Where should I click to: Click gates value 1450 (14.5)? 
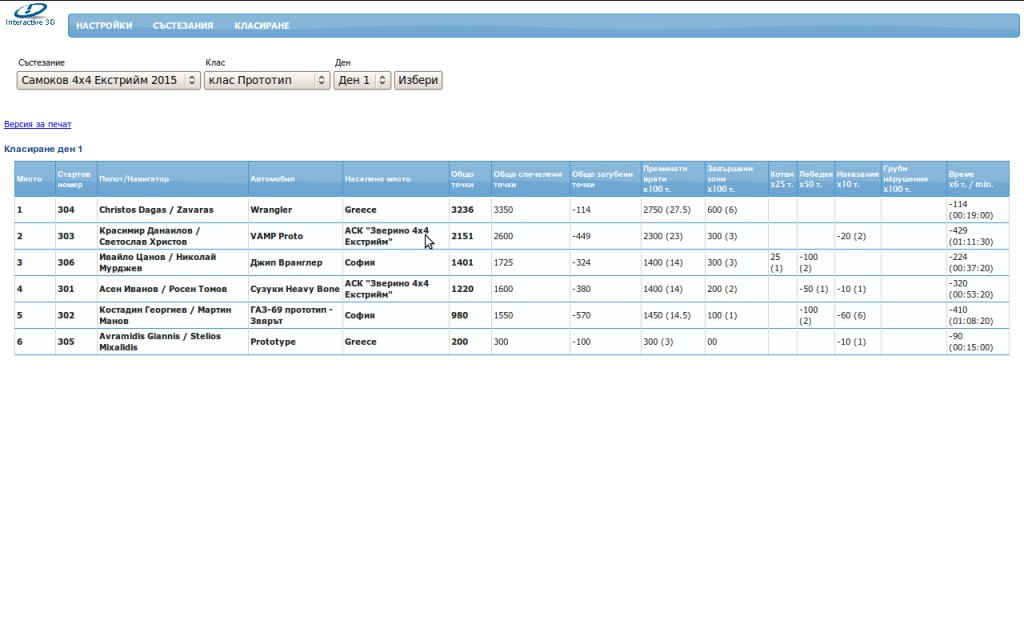(667, 315)
